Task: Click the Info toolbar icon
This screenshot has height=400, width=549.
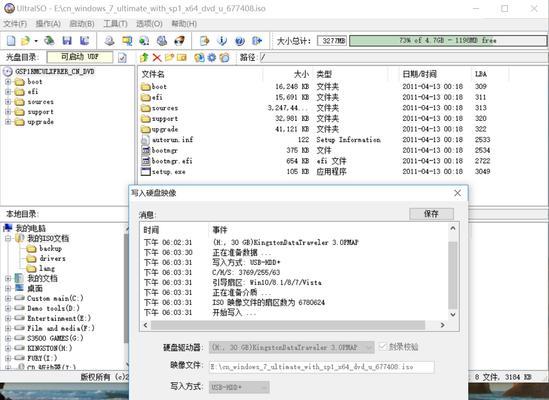Action: (222, 41)
